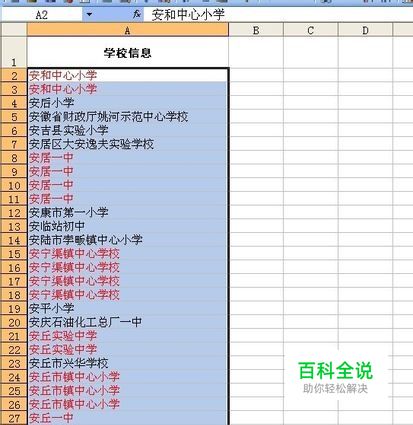Select row 8 header

point(13,158)
